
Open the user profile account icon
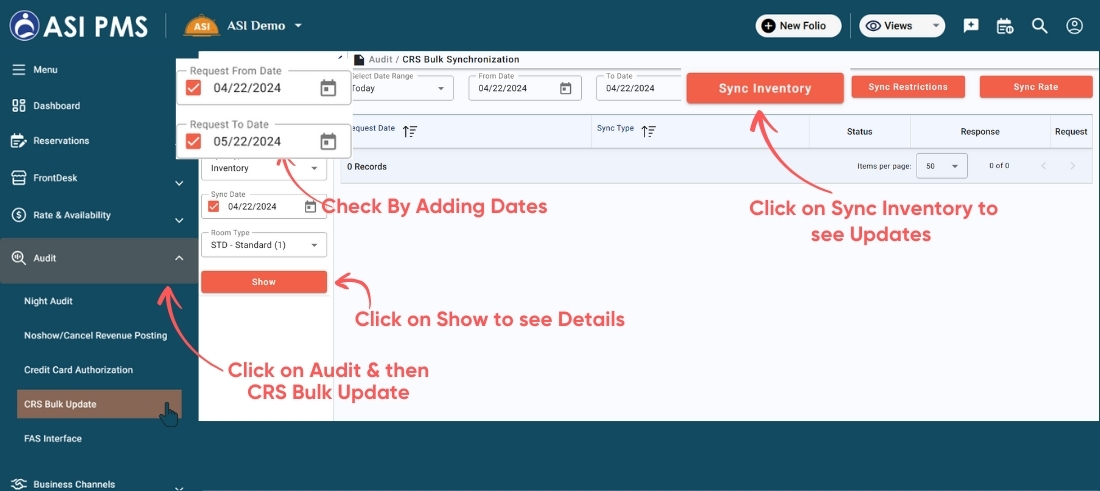click(1074, 26)
